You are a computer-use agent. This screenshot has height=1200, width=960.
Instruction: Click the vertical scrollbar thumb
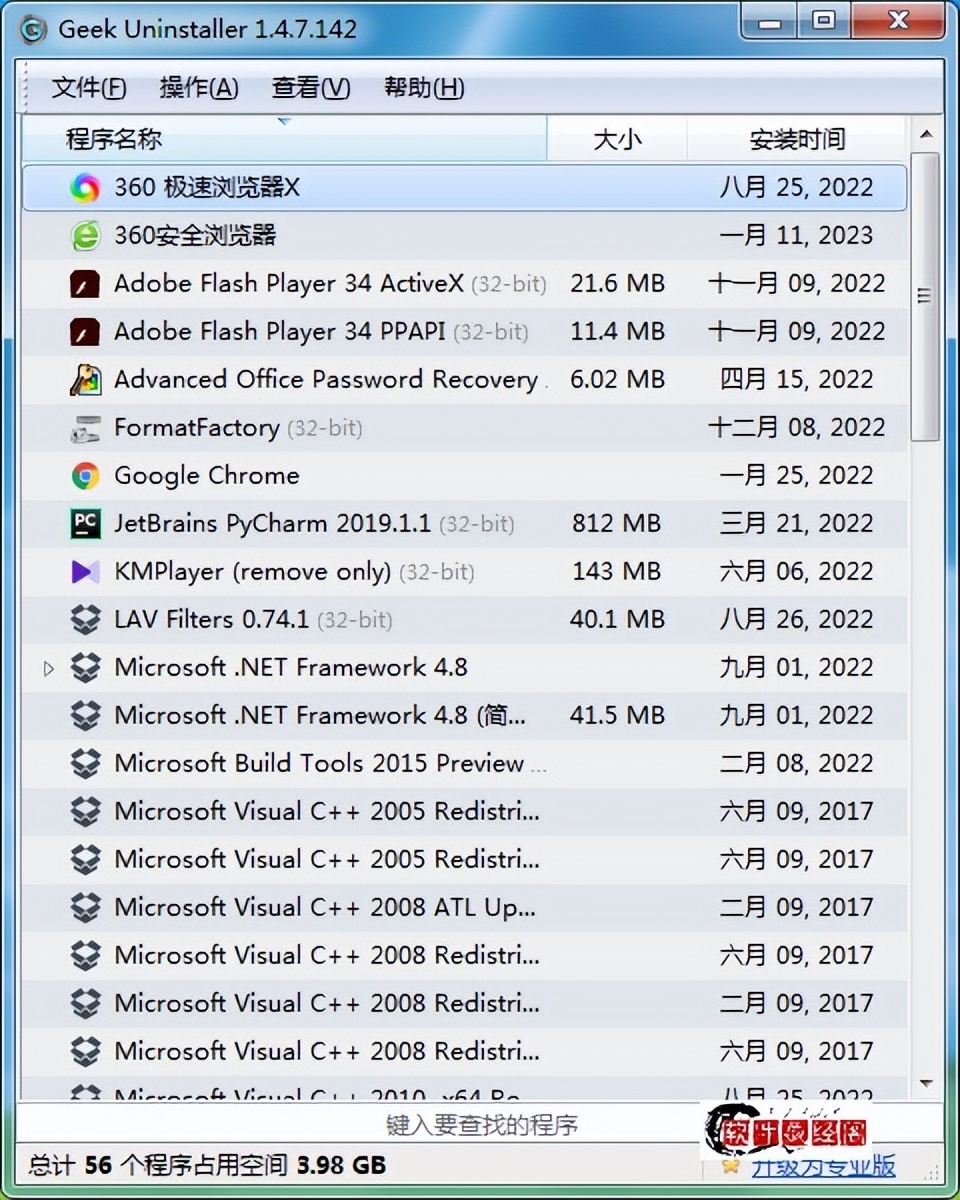pyautogui.click(x=926, y=297)
